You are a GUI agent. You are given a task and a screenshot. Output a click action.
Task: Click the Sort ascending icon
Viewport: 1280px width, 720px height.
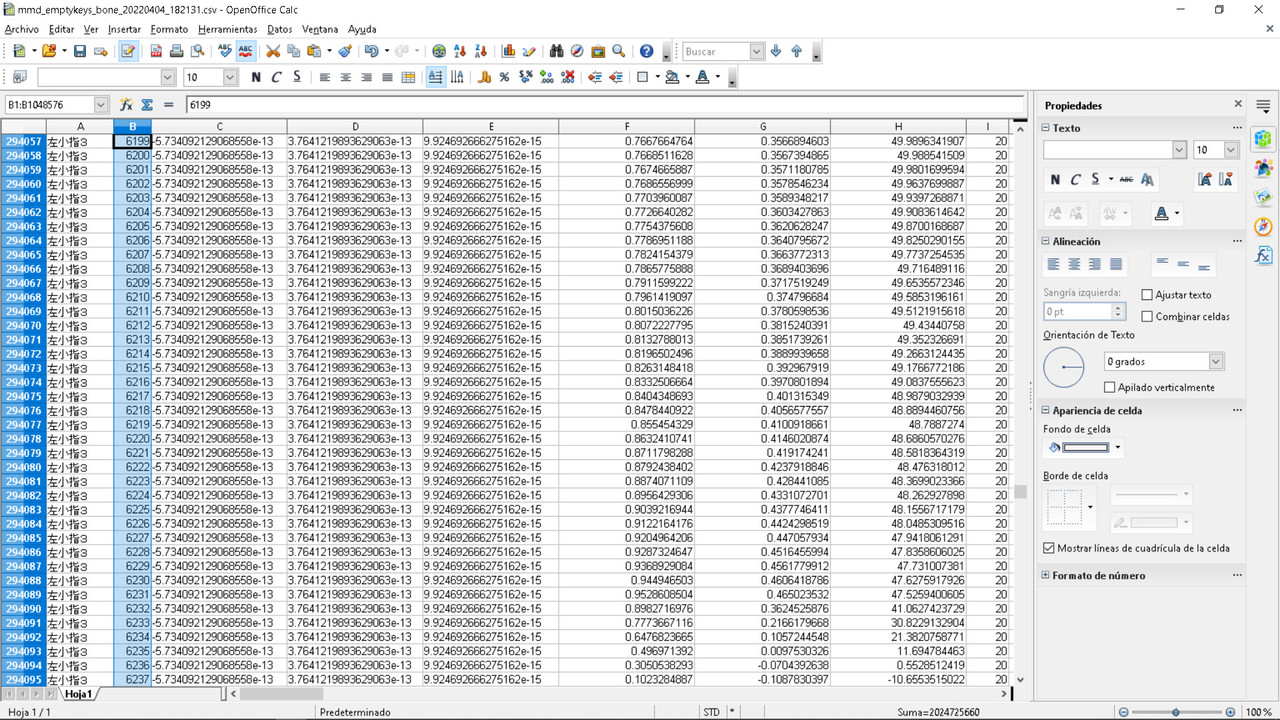pos(460,51)
